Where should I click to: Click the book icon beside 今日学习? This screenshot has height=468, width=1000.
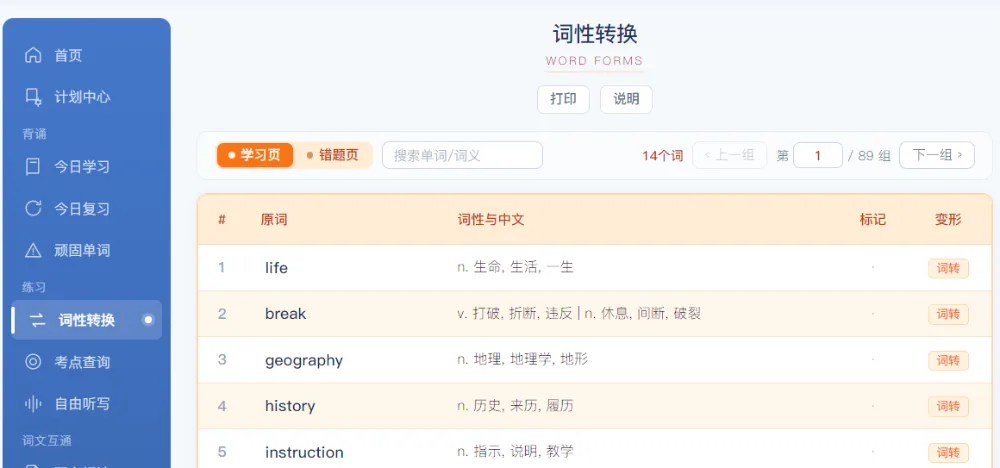33,167
